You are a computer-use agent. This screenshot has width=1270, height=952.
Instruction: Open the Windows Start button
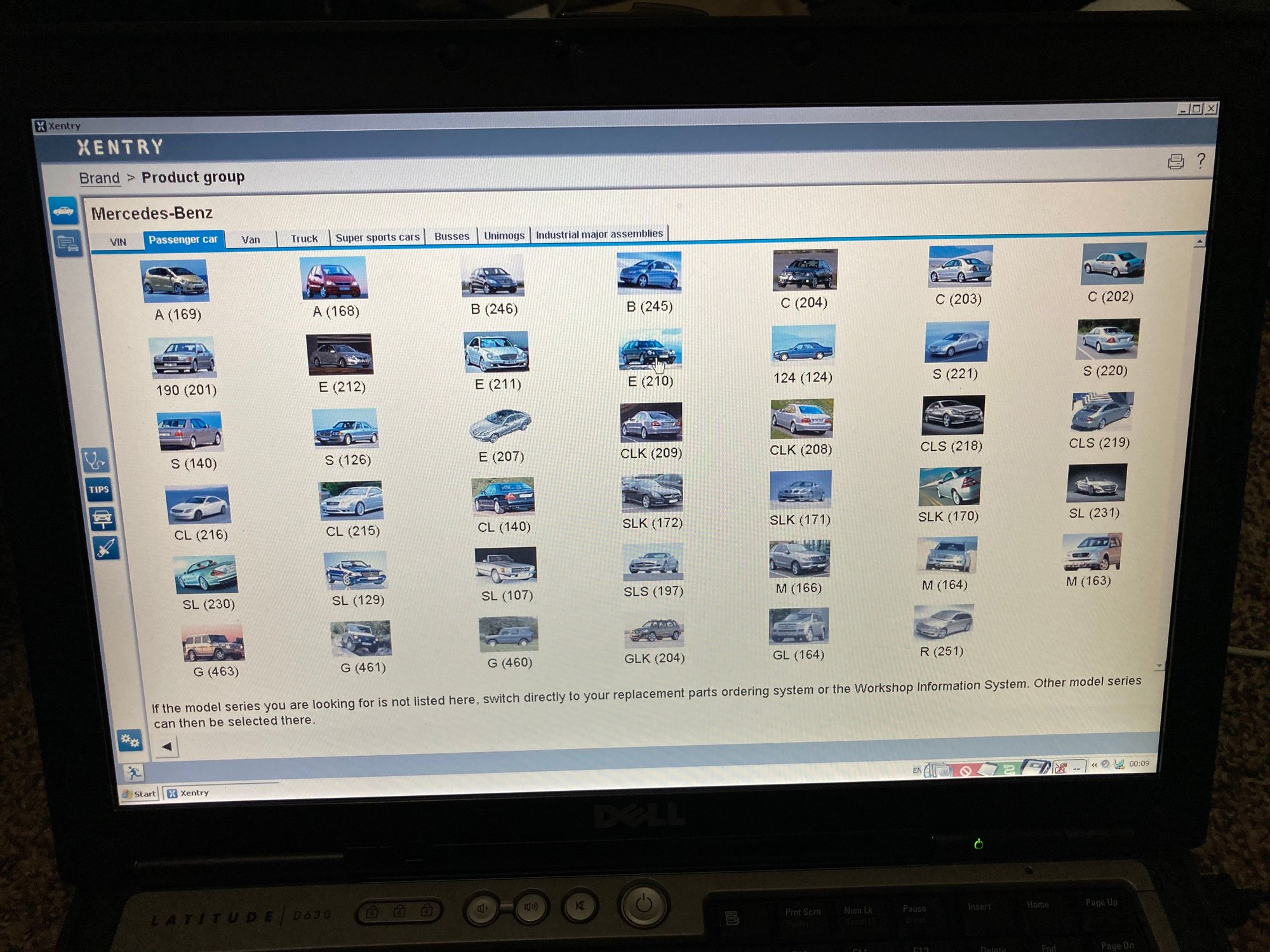[x=139, y=793]
